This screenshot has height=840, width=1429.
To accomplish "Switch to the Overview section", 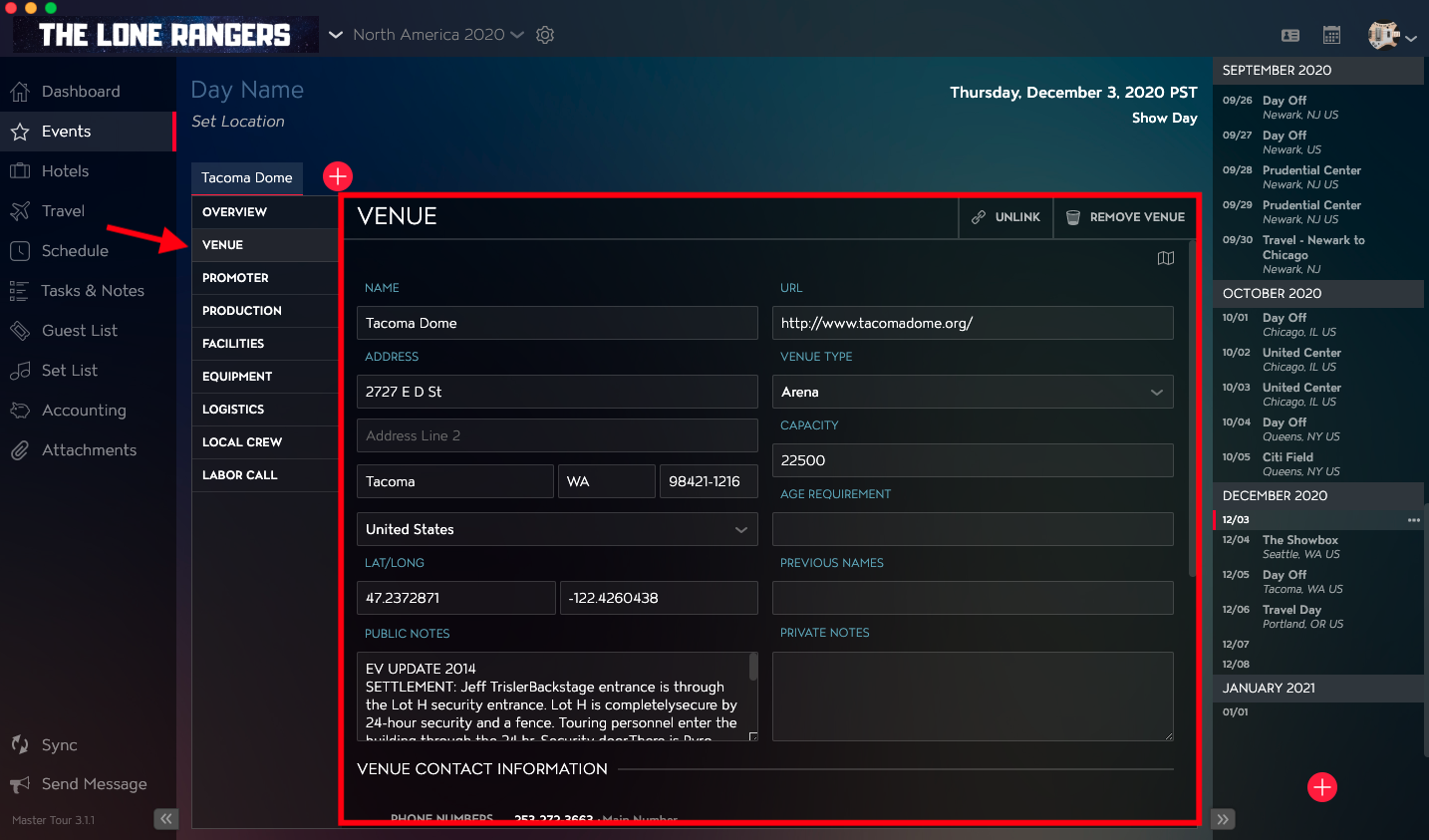I will 264,212.
